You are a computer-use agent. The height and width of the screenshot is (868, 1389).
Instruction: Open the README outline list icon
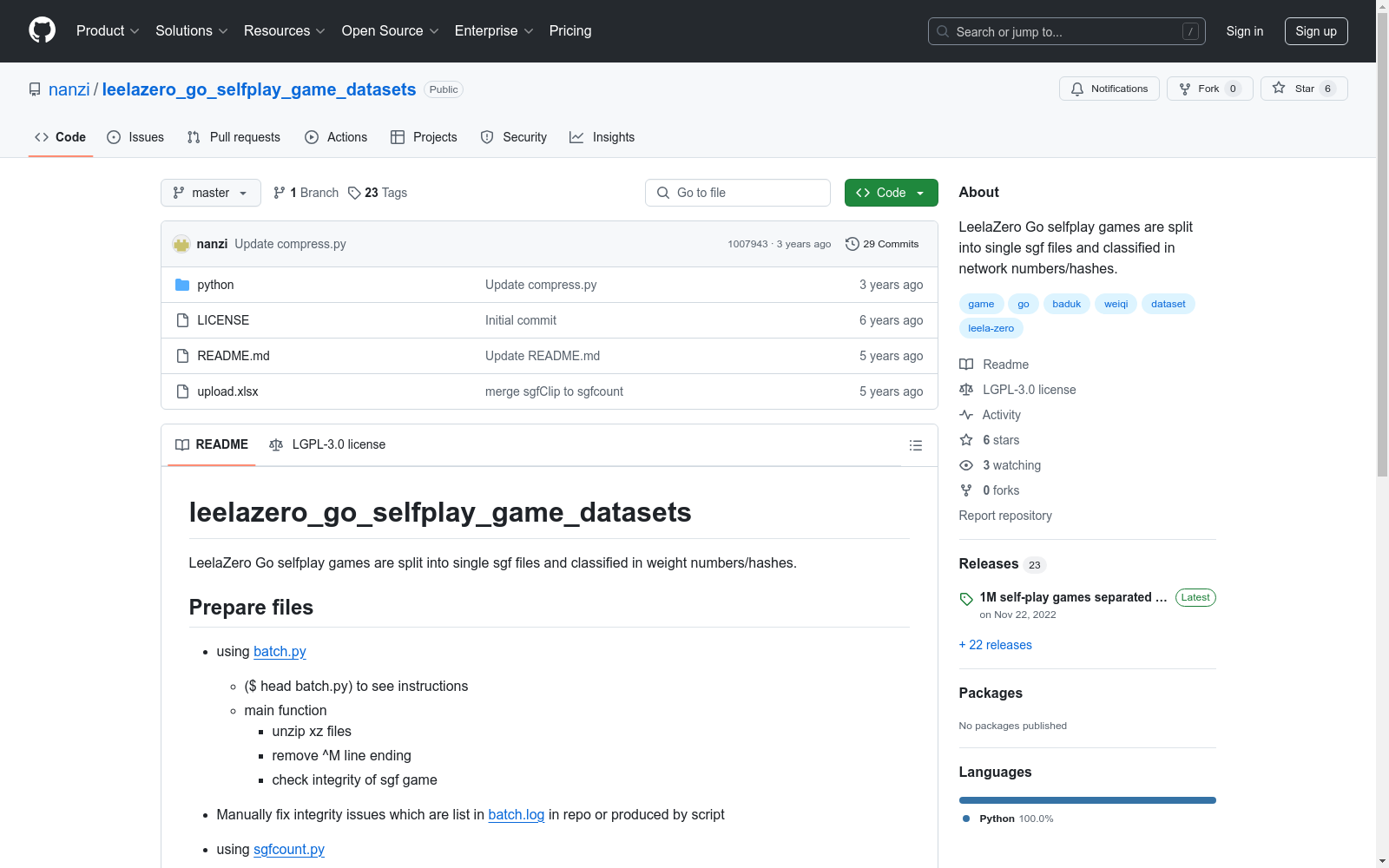click(x=916, y=445)
